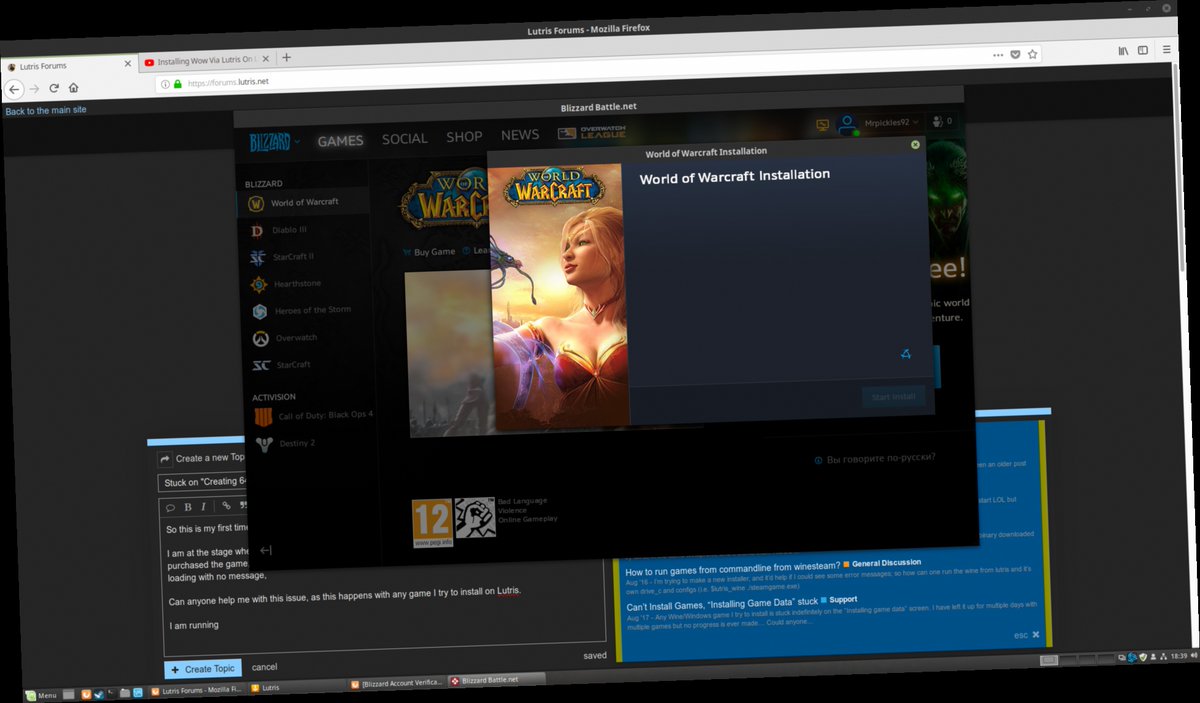Apply bold in forum editor toolbar

[188, 507]
